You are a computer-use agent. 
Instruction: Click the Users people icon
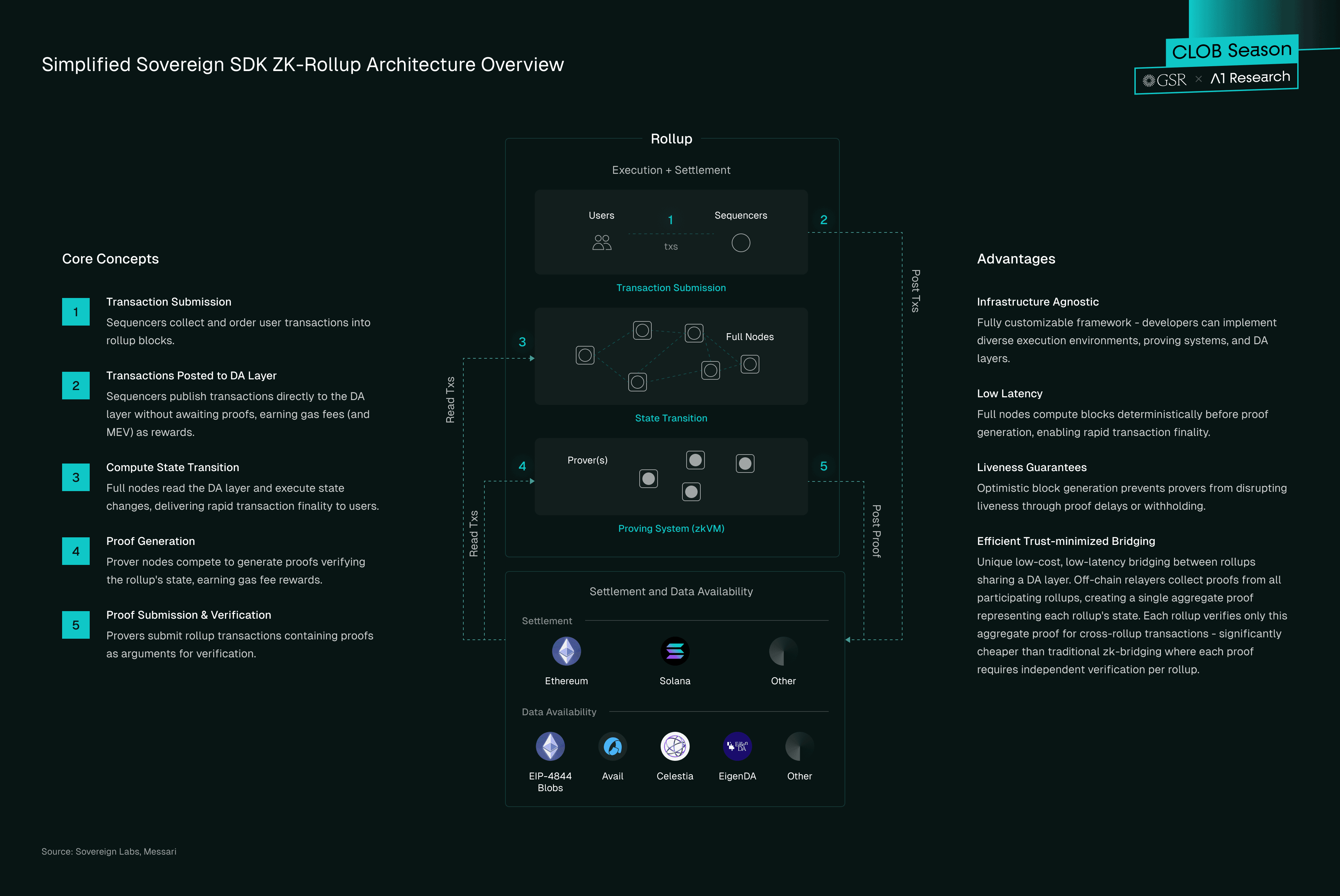click(602, 242)
